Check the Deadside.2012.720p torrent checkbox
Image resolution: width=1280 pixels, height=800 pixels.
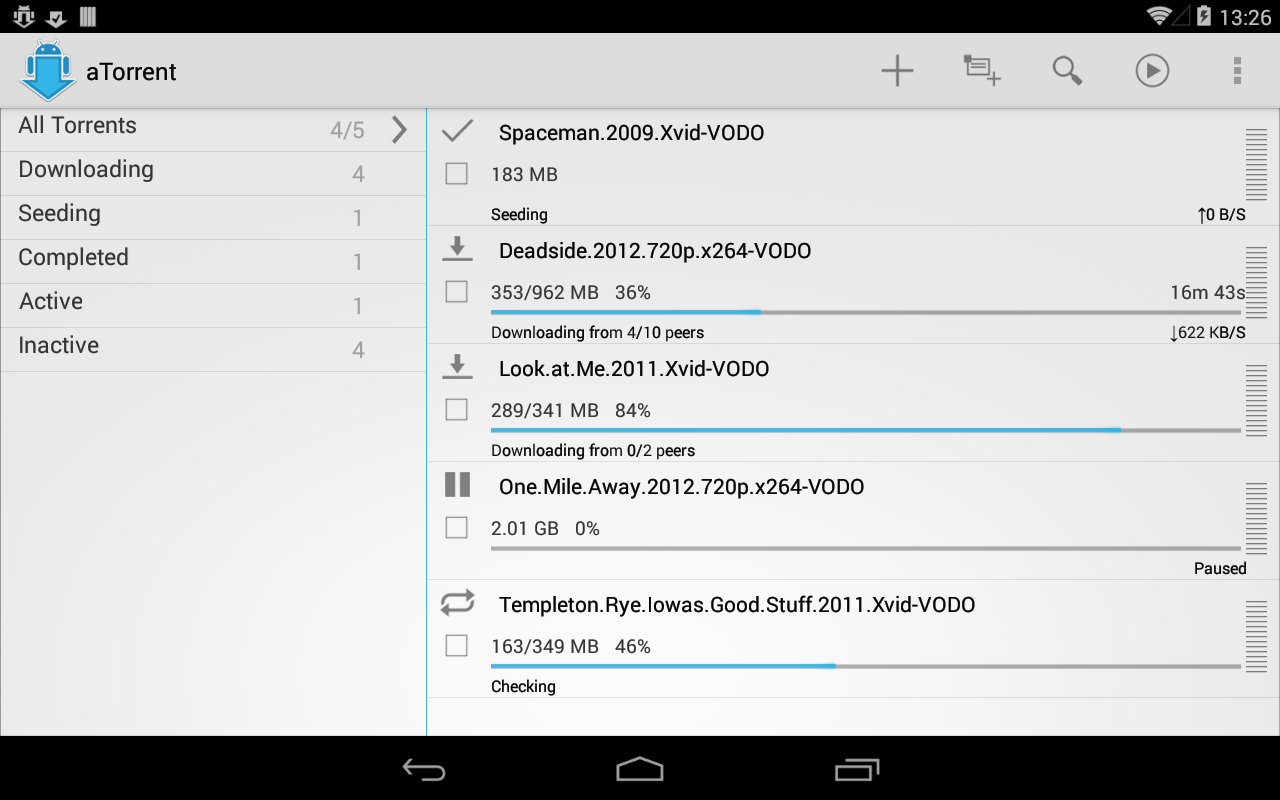coord(456,291)
